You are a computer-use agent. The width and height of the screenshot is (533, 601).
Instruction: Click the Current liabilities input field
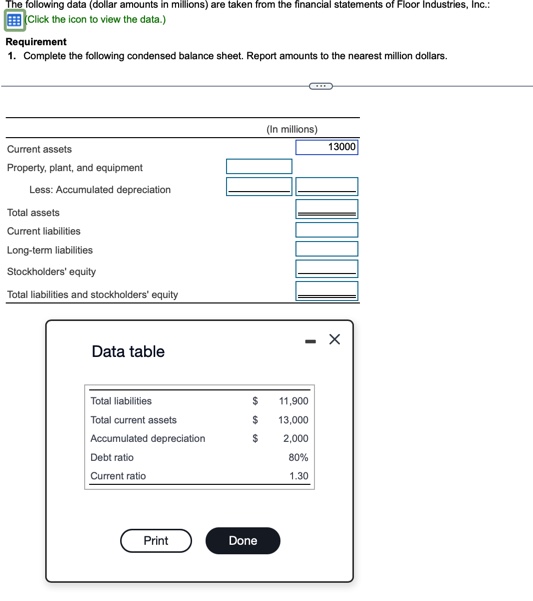[x=326, y=230]
